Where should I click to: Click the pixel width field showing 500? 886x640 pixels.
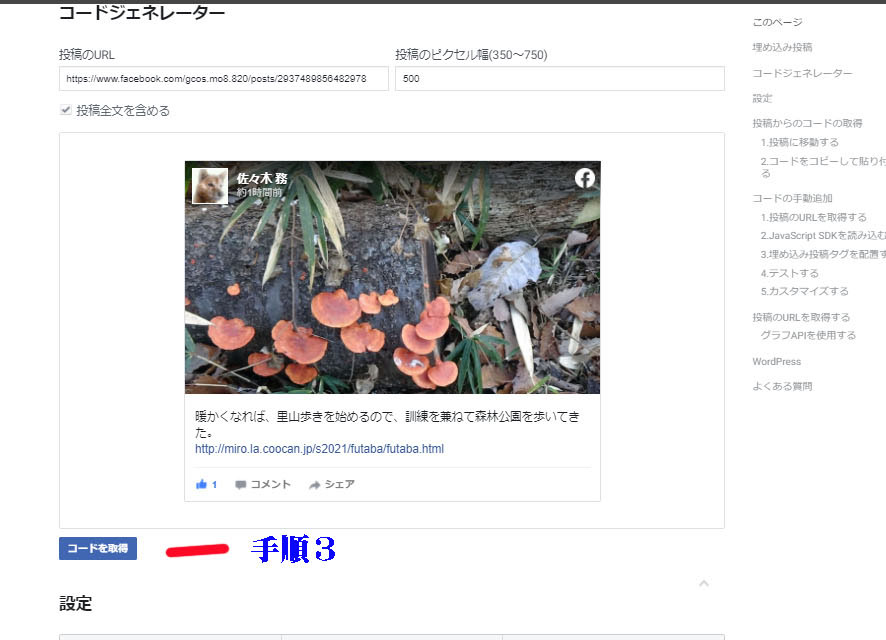(x=559, y=79)
